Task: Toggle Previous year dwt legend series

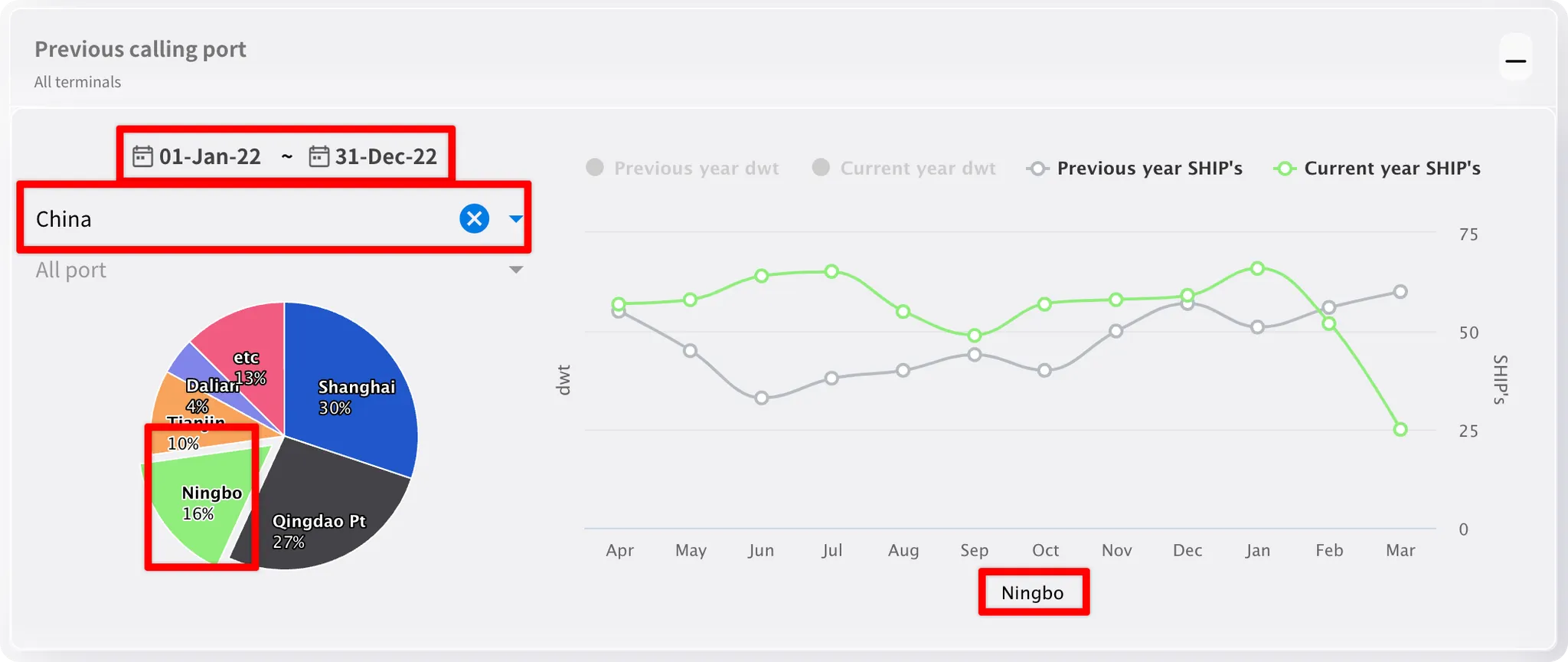Action: pyautogui.click(x=682, y=169)
